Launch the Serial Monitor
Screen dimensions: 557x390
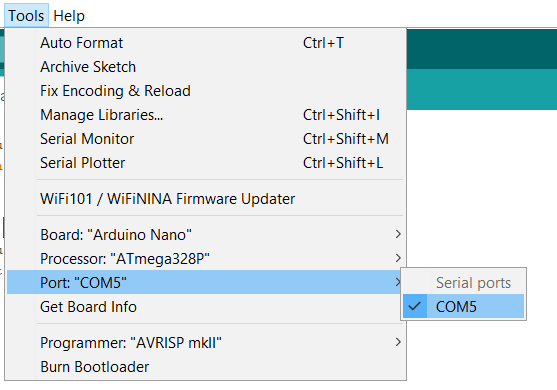205,139
